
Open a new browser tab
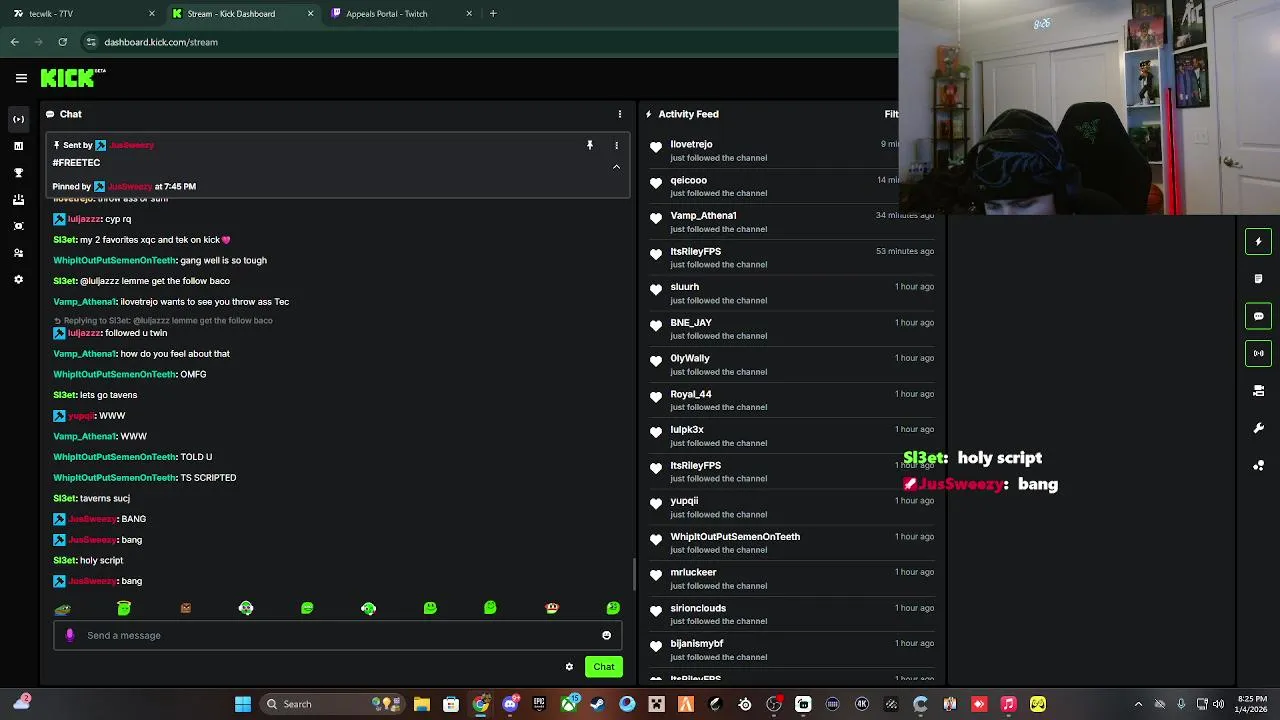pos(493,14)
